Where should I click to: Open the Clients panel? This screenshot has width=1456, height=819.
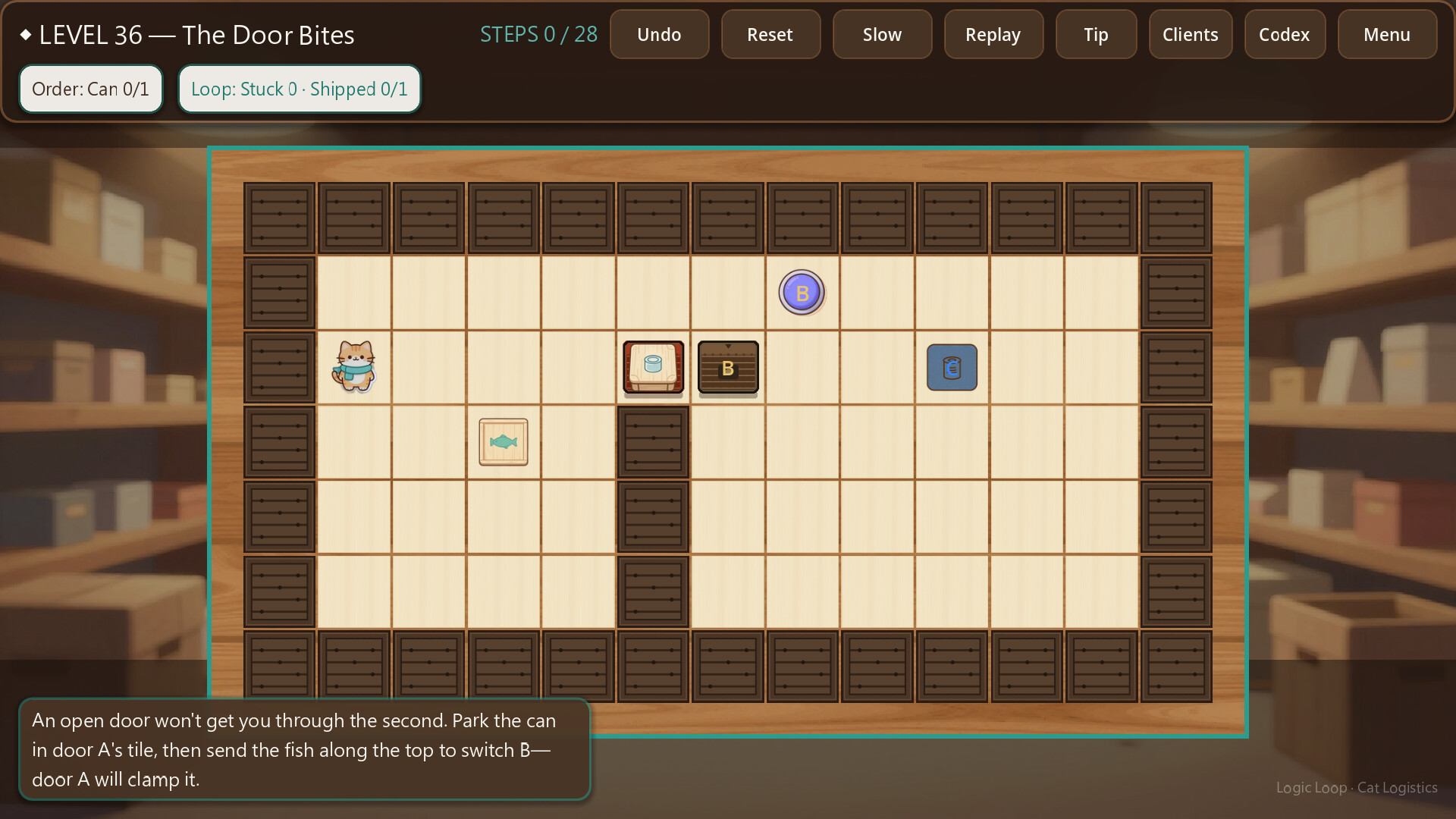point(1191,34)
